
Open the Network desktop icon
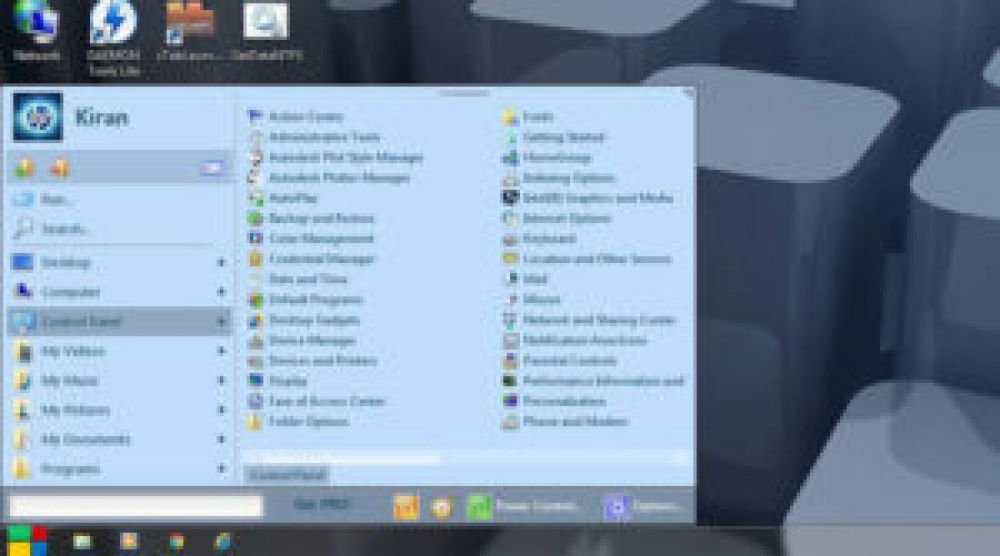(36, 32)
